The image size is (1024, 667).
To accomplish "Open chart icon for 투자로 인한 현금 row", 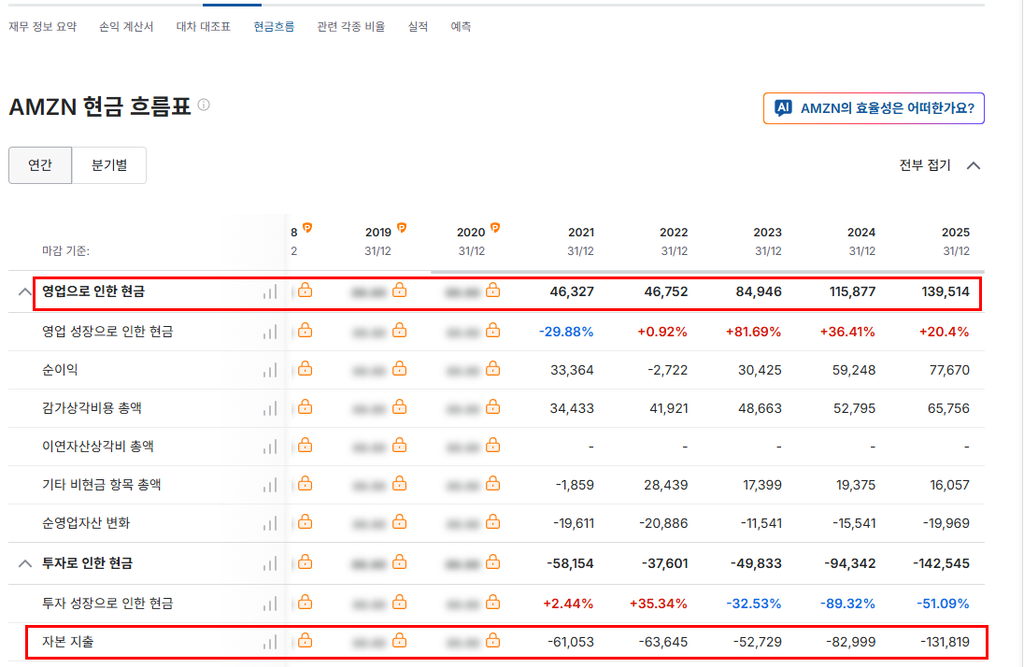I will pos(270,563).
